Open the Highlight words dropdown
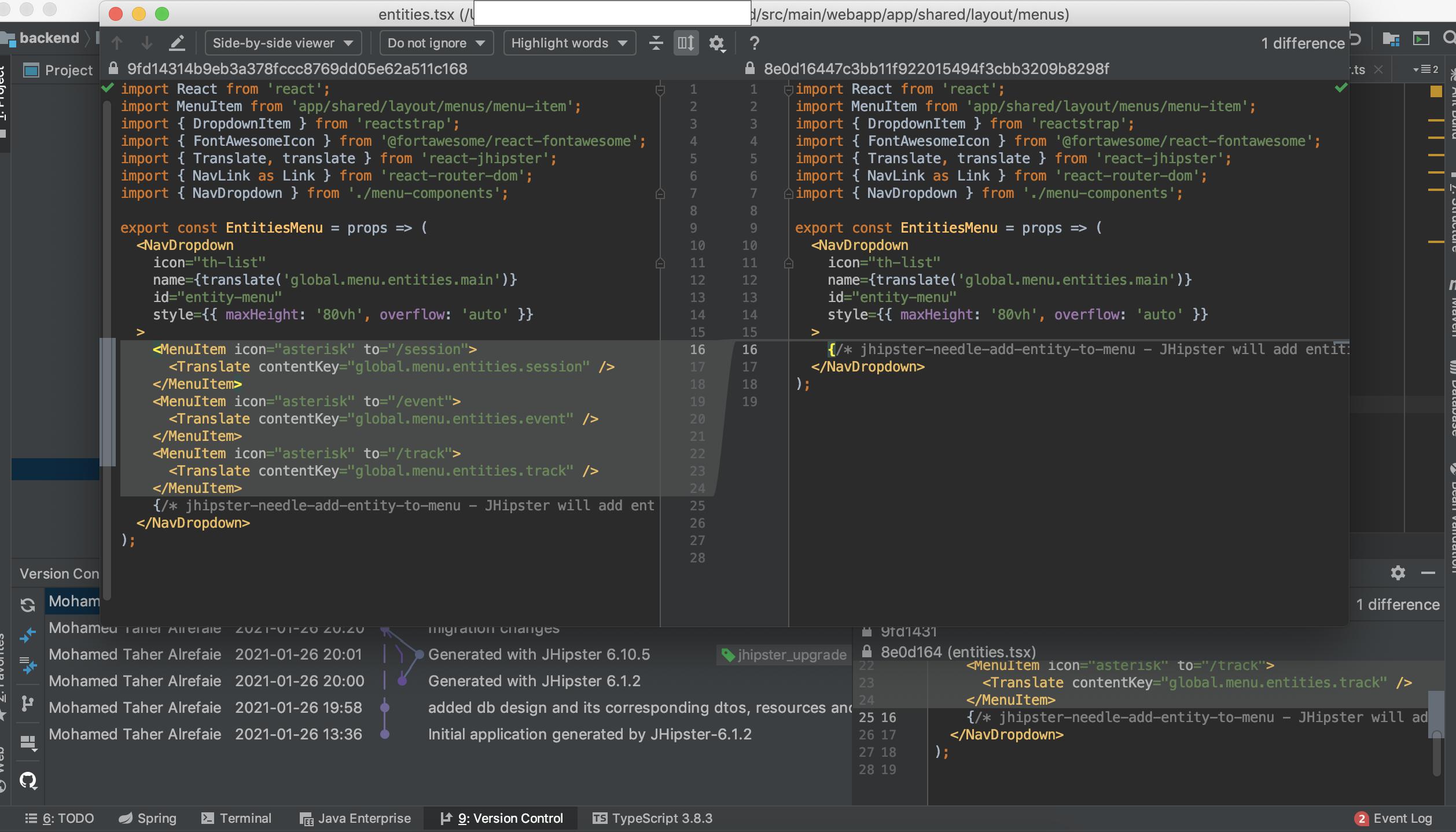 tap(569, 43)
